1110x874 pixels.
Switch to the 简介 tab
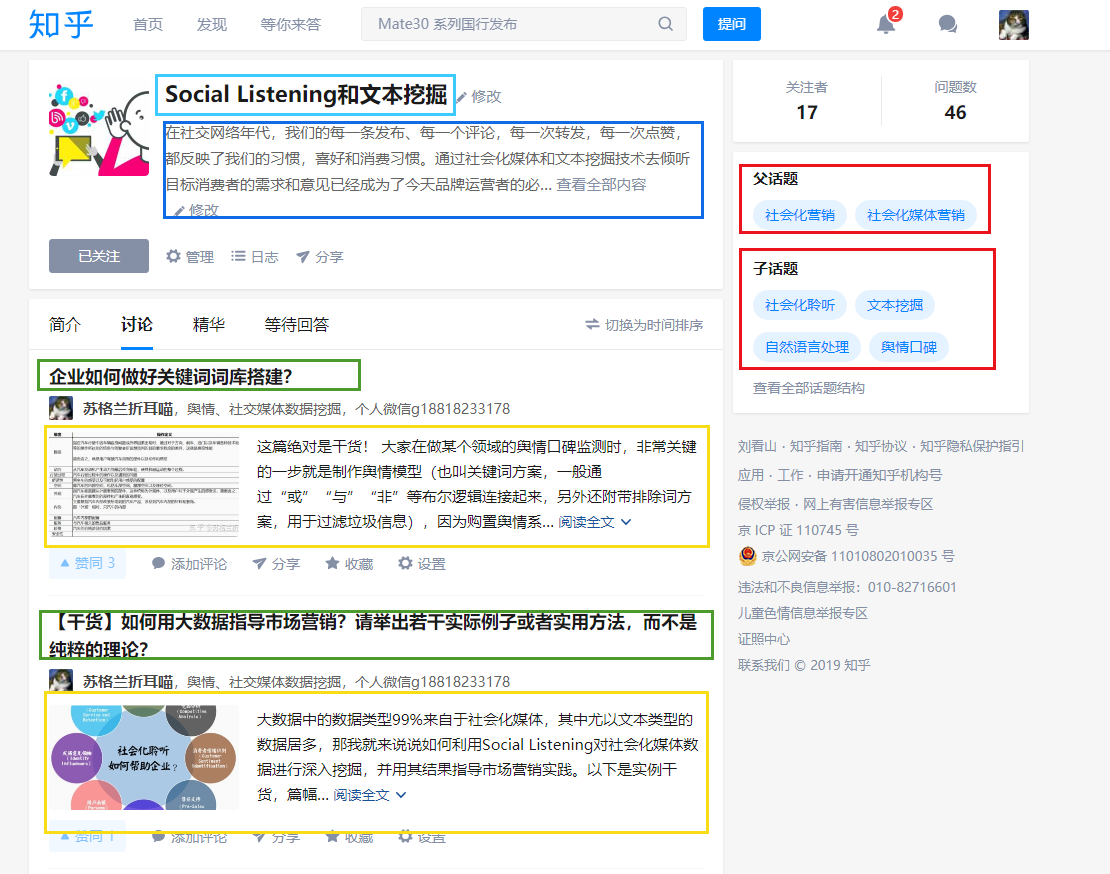[x=65, y=325]
